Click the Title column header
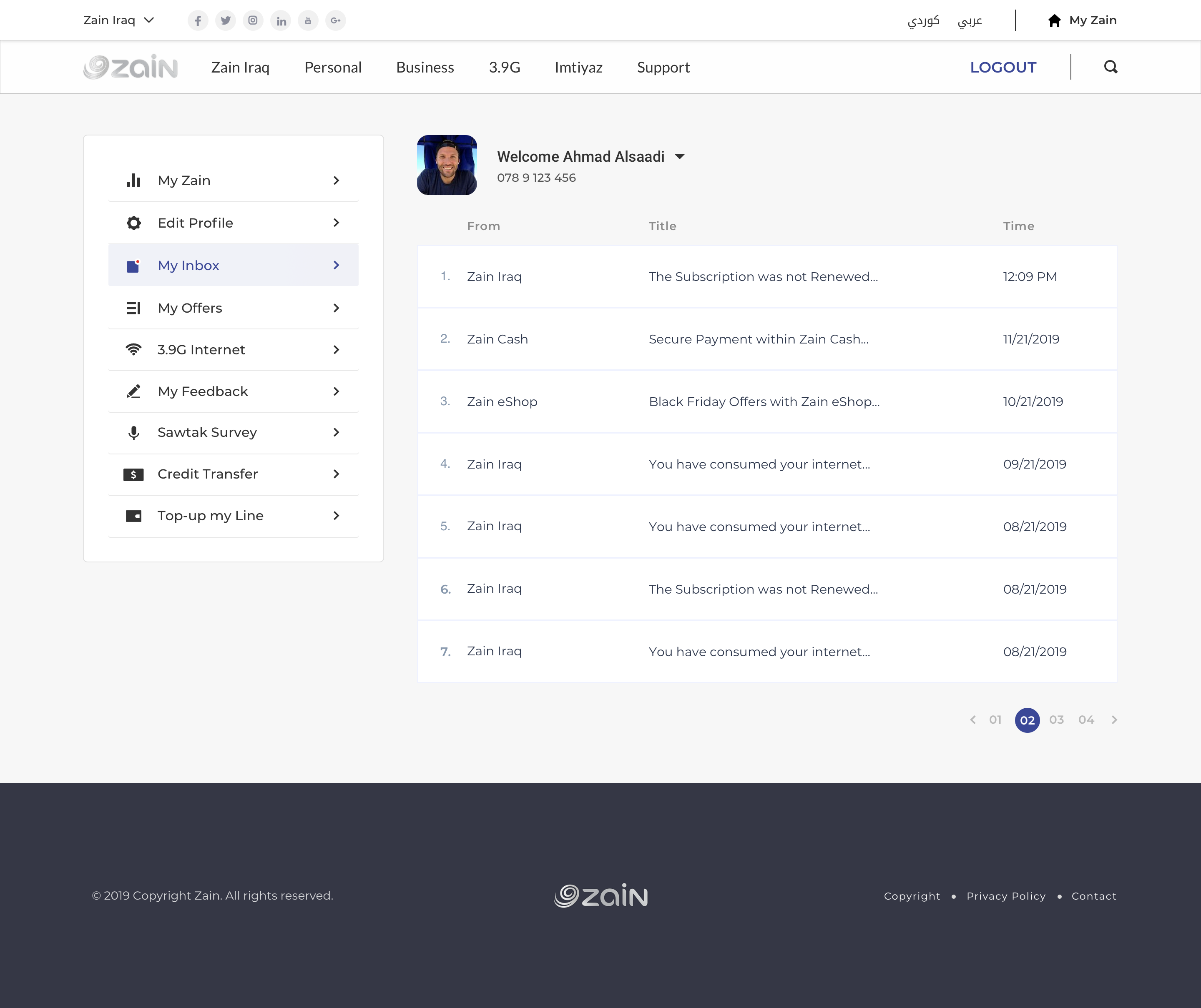 pyautogui.click(x=662, y=226)
